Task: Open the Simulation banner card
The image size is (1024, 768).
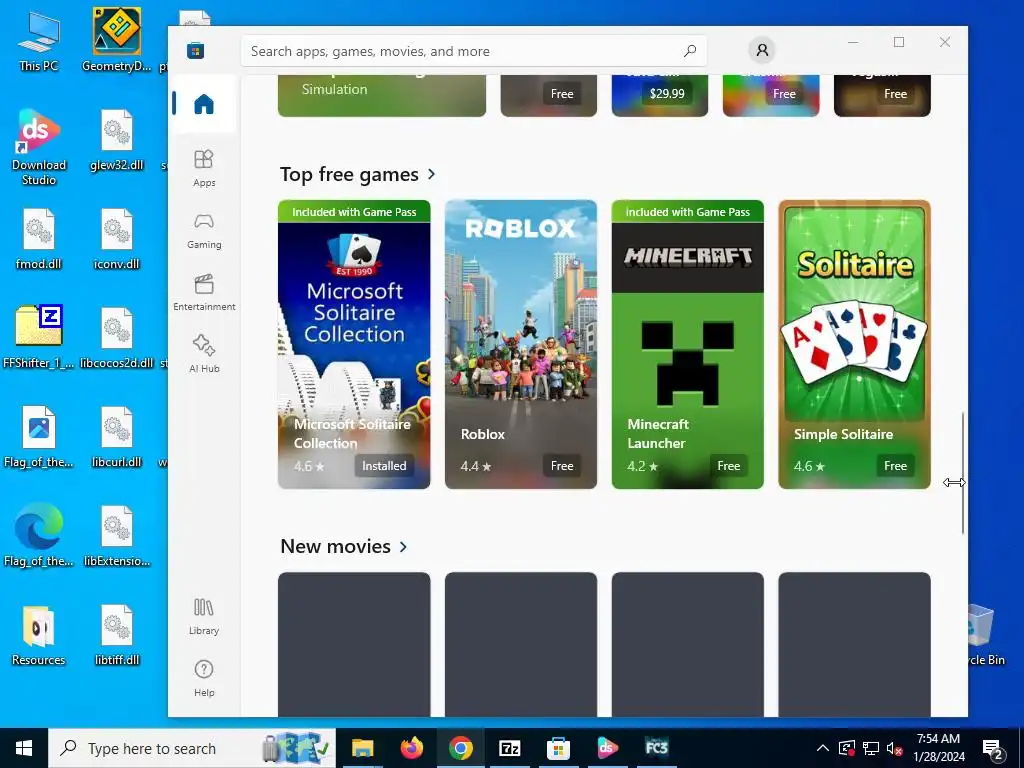Action: [382, 95]
